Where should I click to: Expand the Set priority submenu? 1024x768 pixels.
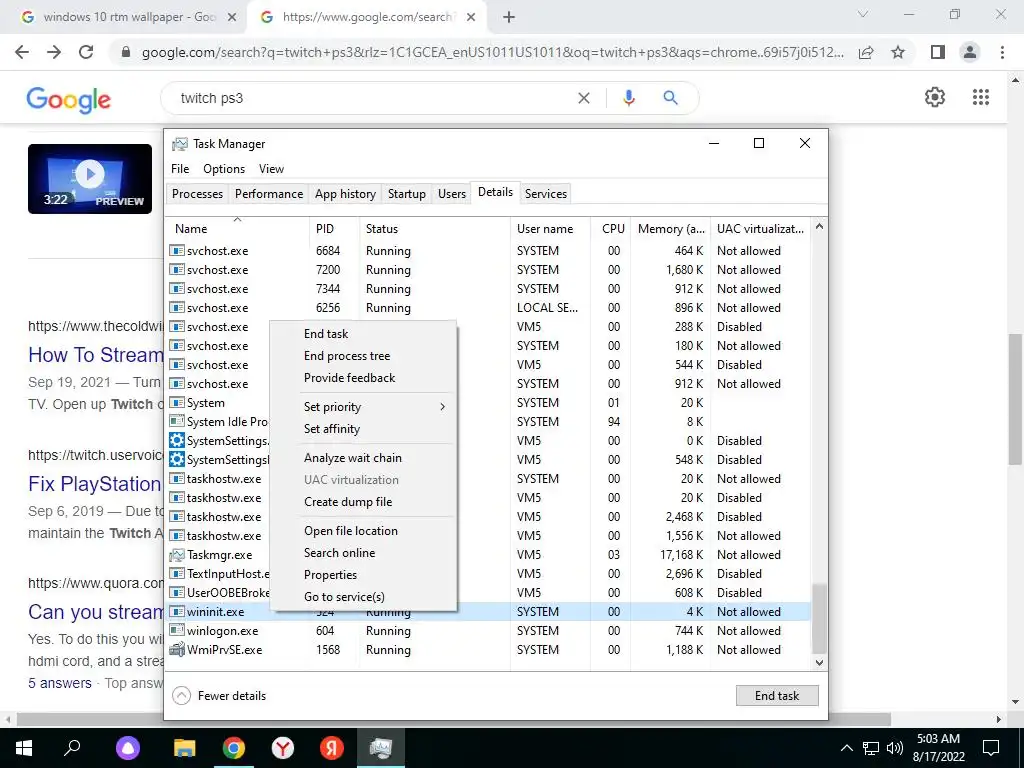click(374, 407)
